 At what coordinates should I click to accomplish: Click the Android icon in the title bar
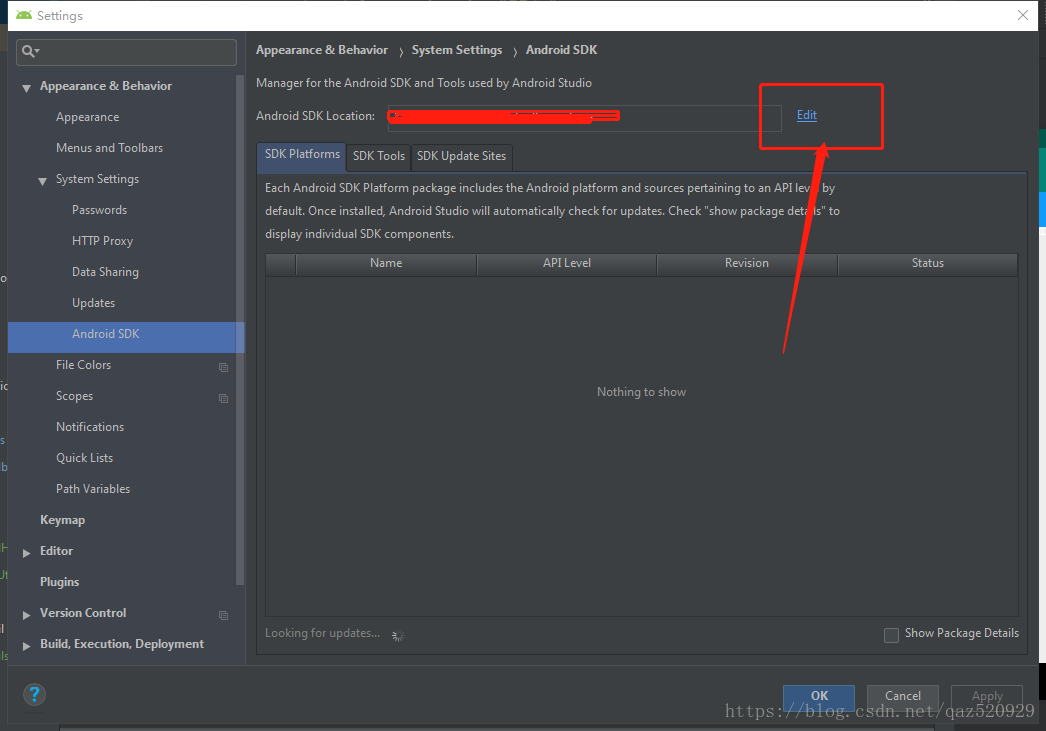(24, 15)
